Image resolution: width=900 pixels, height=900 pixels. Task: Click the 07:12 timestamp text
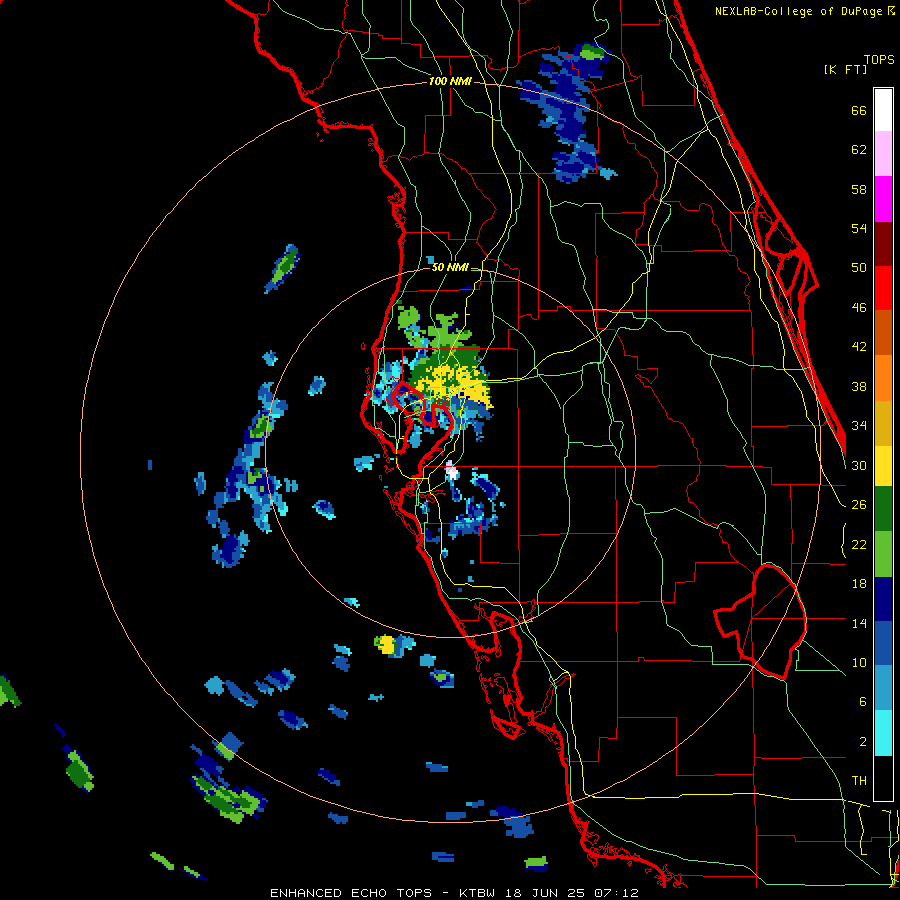616,893
